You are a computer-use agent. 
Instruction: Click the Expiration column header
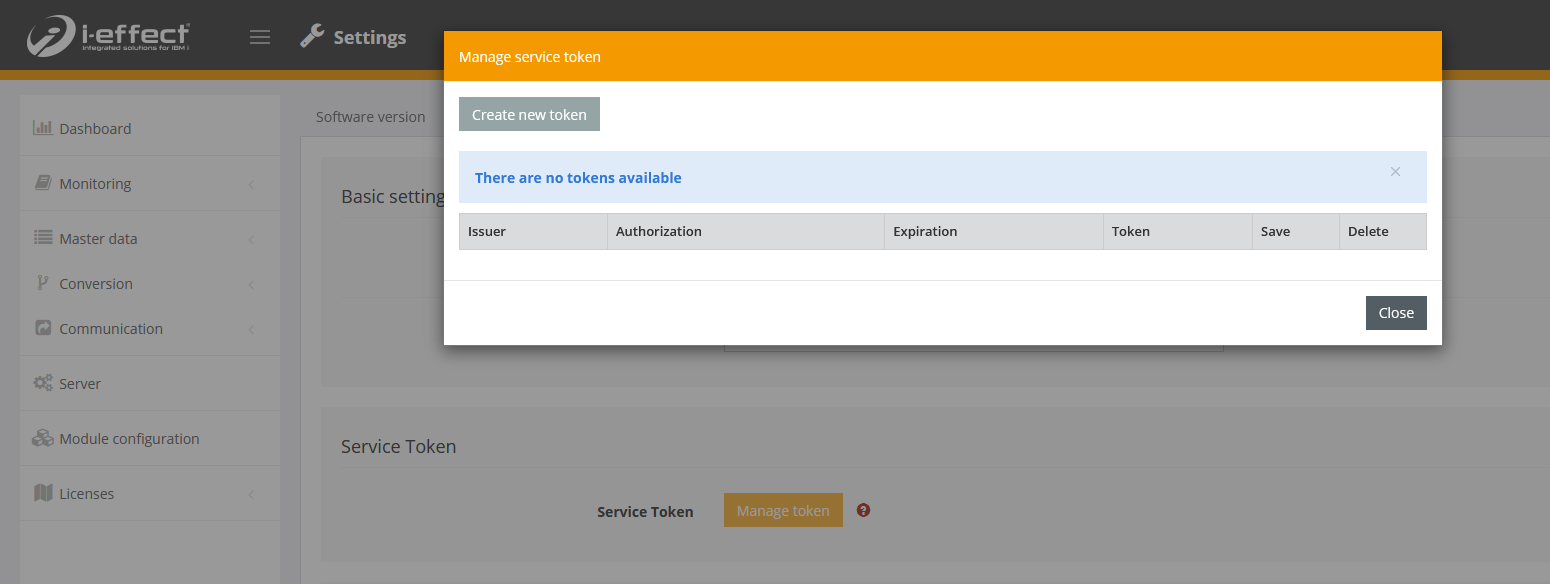tap(925, 231)
